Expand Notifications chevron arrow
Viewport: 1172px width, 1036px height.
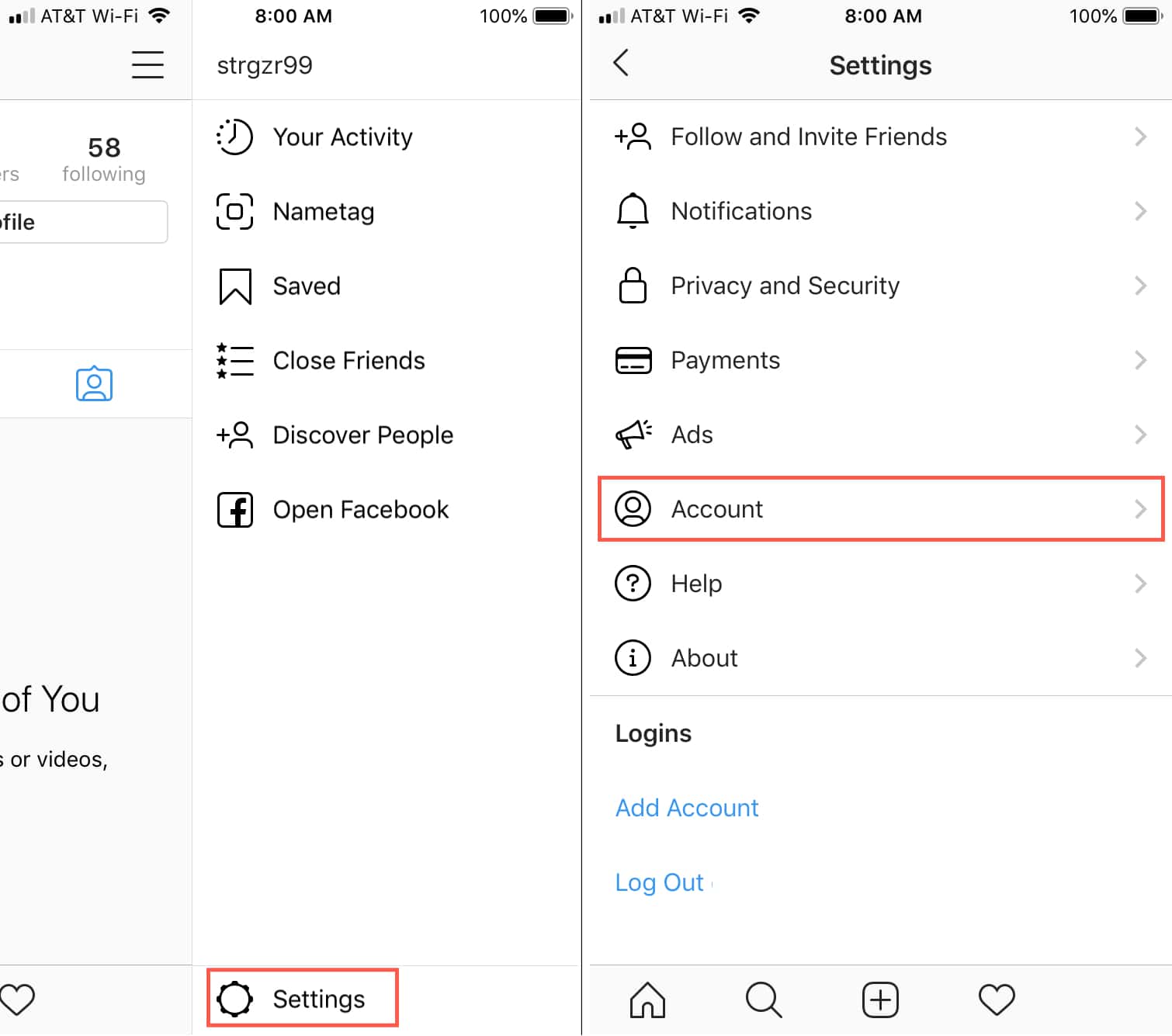click(1139, 211)
